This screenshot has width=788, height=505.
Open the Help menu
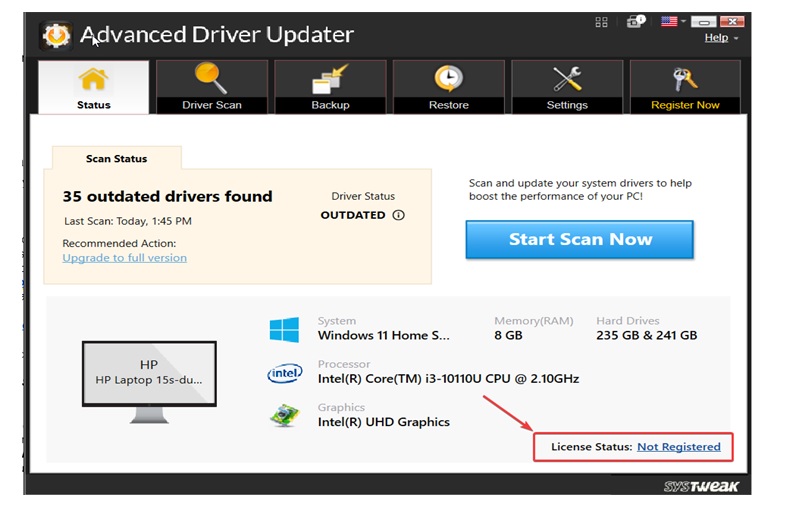tap(716, 38)
